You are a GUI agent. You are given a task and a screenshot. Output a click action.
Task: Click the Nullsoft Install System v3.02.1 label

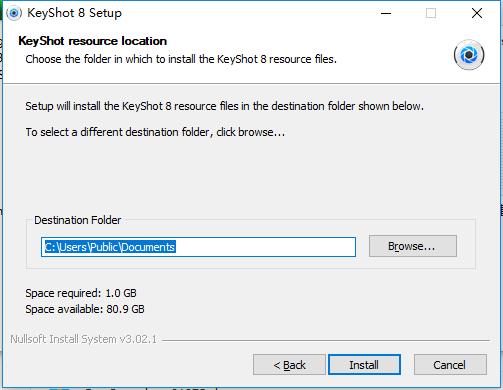pos(84,339)
